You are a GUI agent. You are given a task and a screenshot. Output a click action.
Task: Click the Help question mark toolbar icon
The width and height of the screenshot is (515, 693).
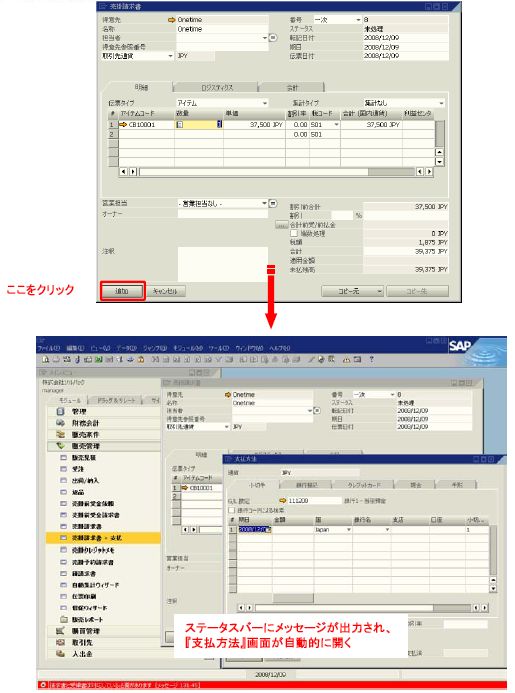[x=371, y=359]
